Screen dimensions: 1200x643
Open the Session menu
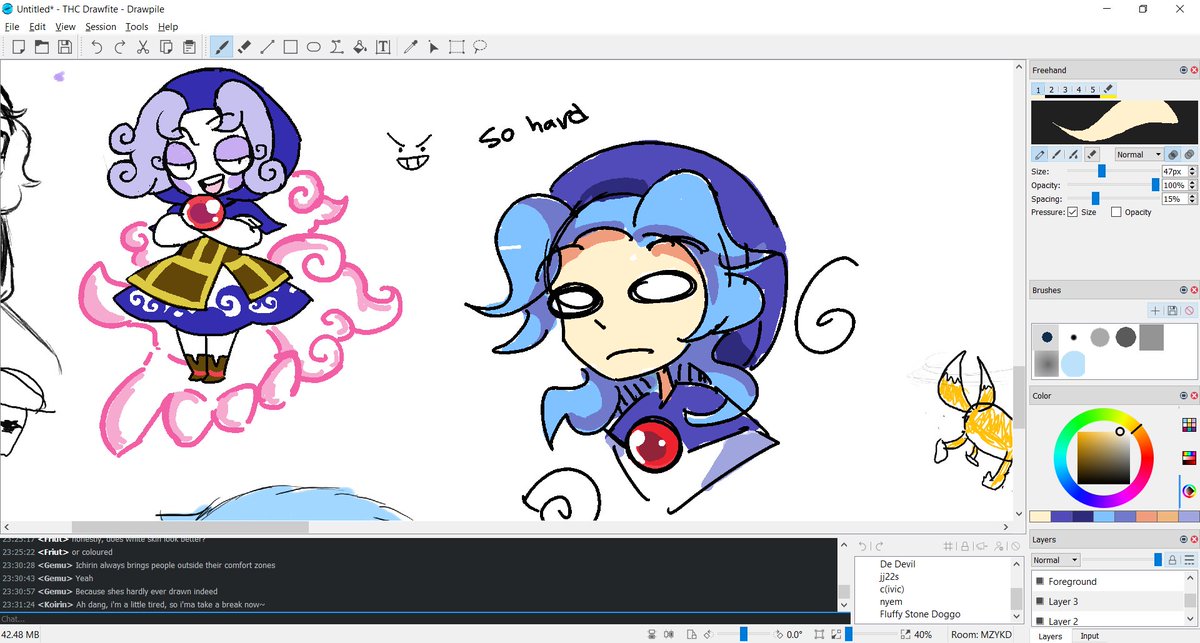pos(101,27)
